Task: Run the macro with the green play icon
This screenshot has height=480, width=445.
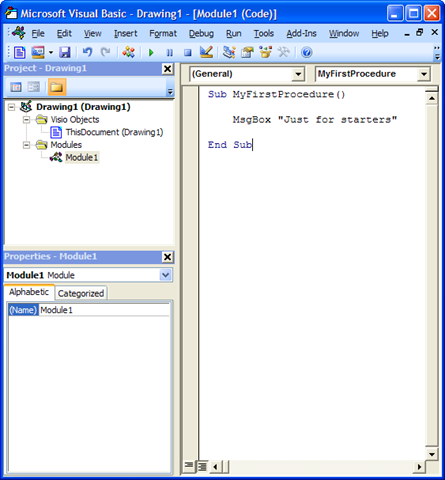Action: click(151, 52)
